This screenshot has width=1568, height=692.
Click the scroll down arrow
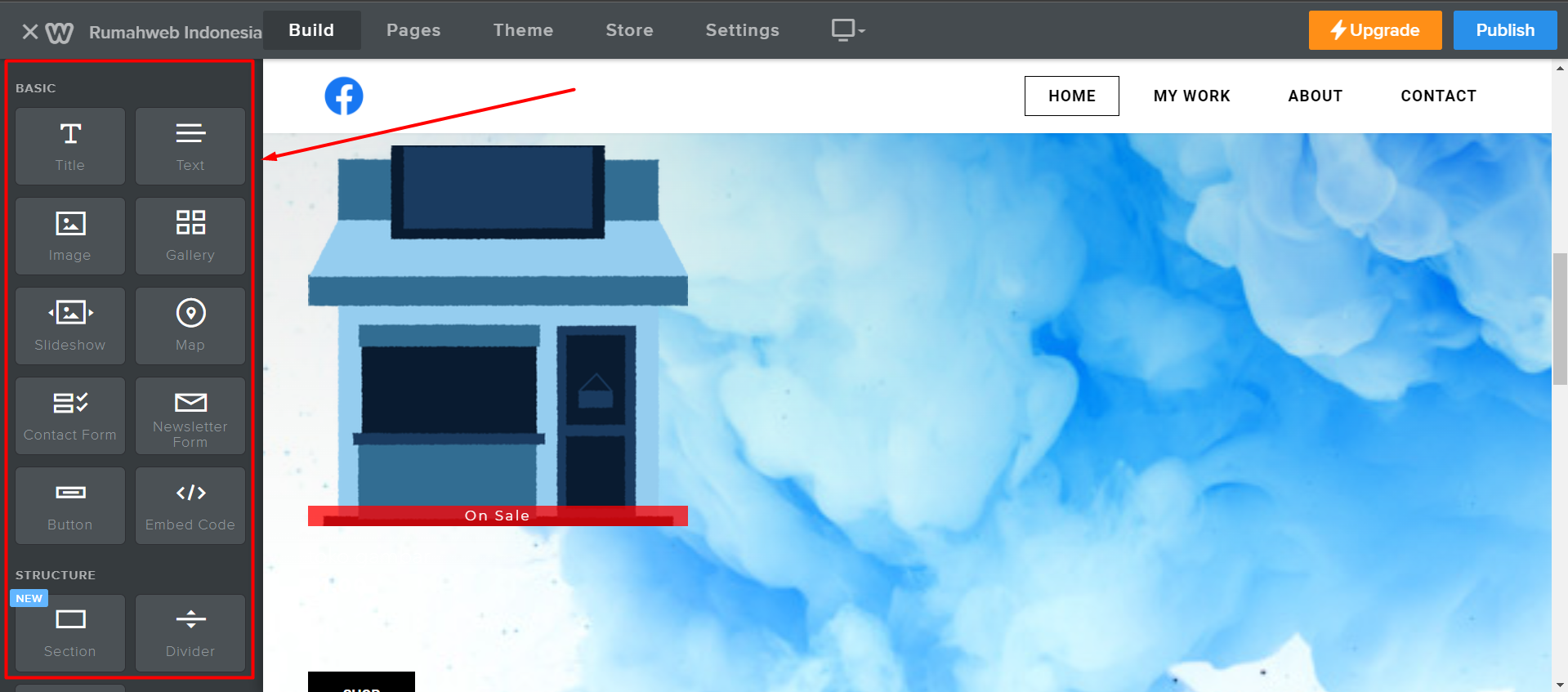[1560, 685]
